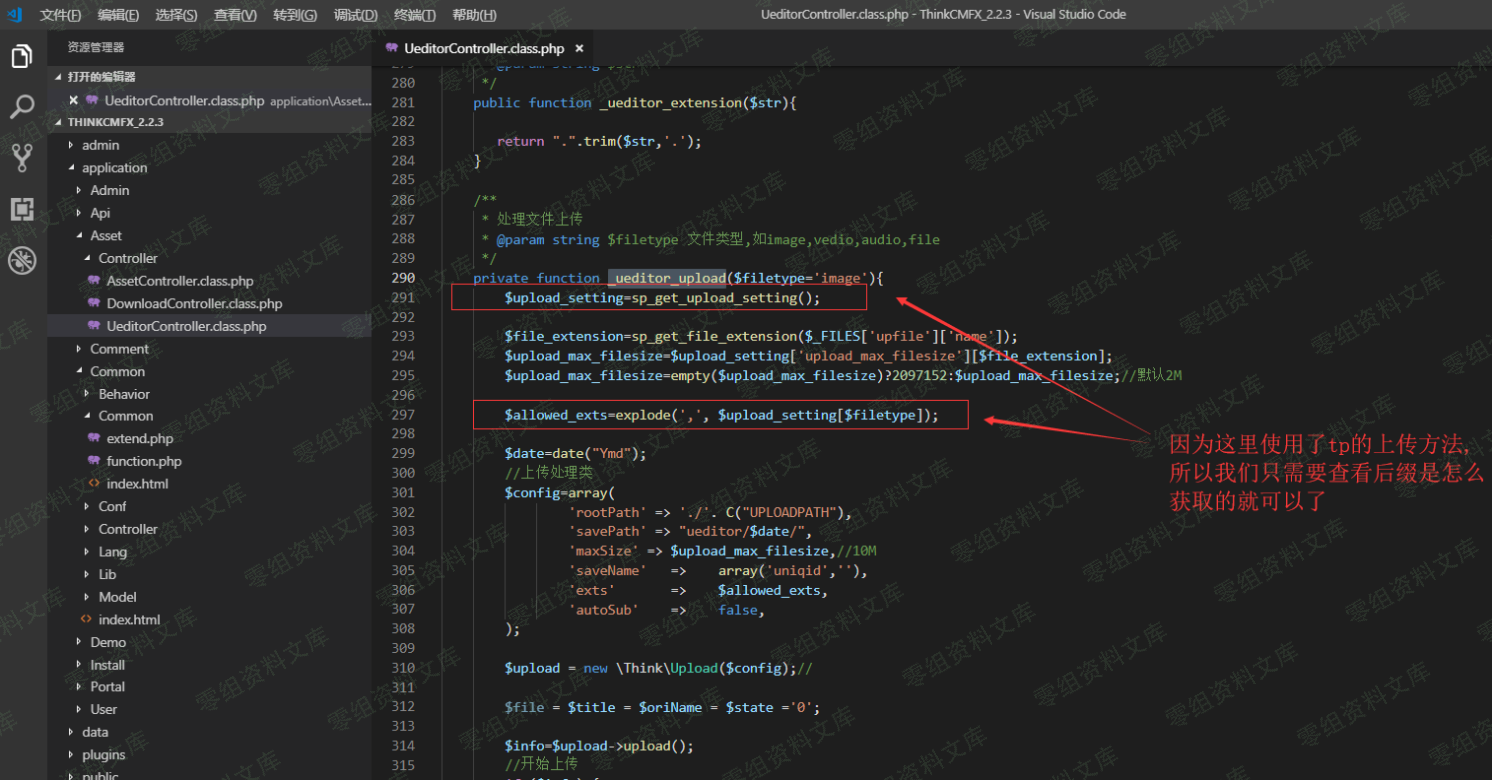Collapse the application folder
The width and height of the screenshot is (1492, 780).
pos(114,168)
